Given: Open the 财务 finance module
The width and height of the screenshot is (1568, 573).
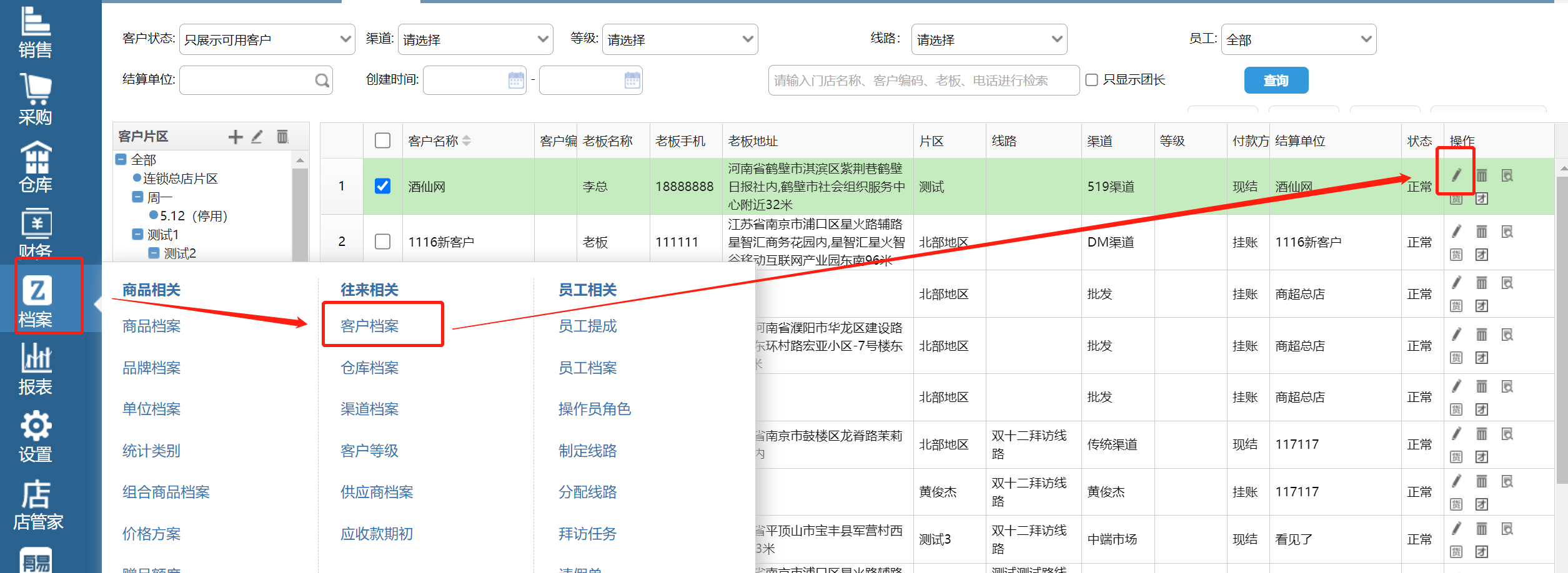Looking at the screenshot, I should [x=35, y=233].
